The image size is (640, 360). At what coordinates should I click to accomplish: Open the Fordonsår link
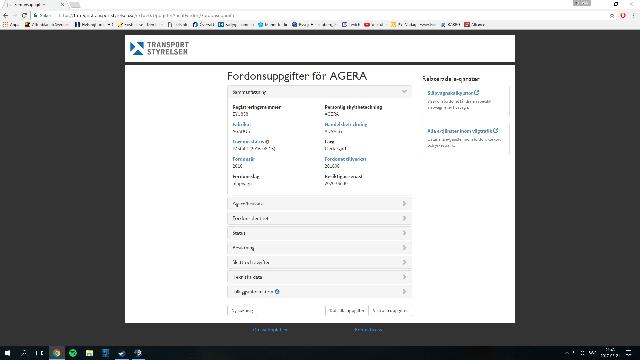[243, 159]
